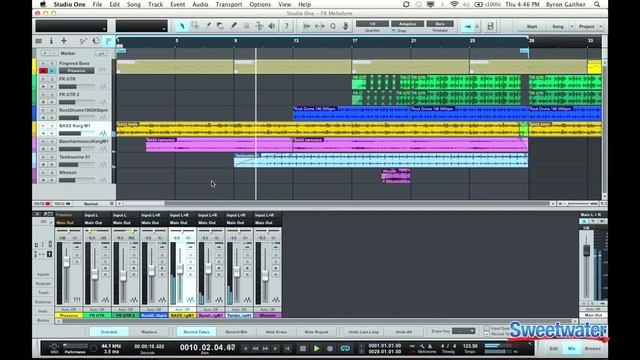Click the Record Takes button
The height and width of the screenshot is (360, 640).
click(196, 332)
